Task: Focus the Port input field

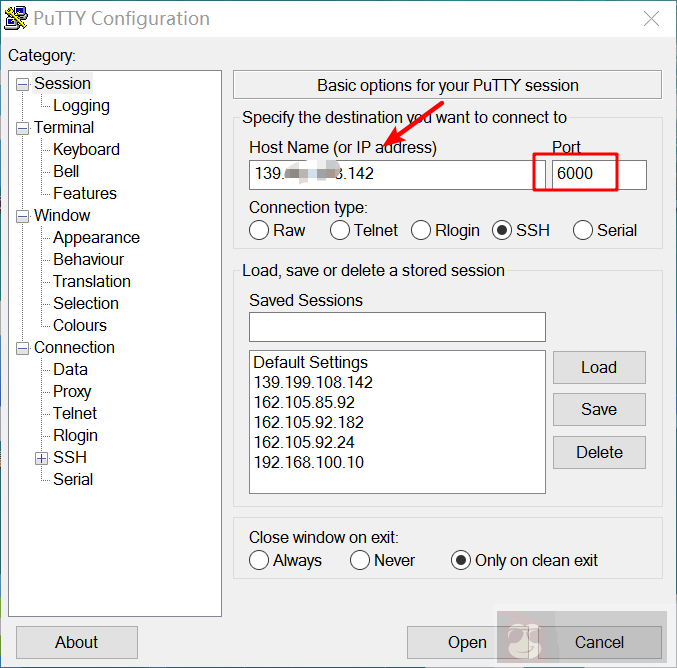Action: pos(599,175)
